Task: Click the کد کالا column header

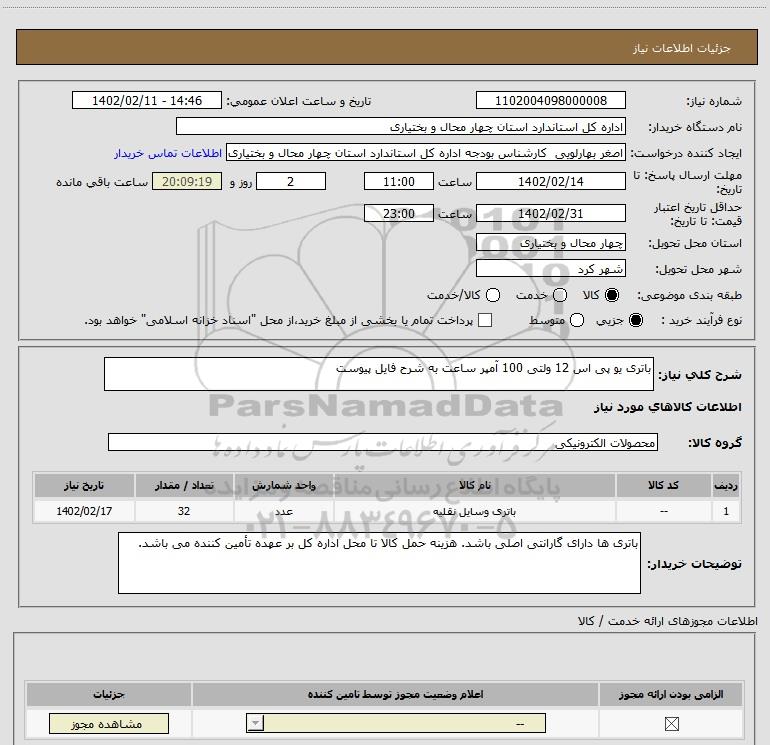Action: pyautogui.click(x=663, y=485)
